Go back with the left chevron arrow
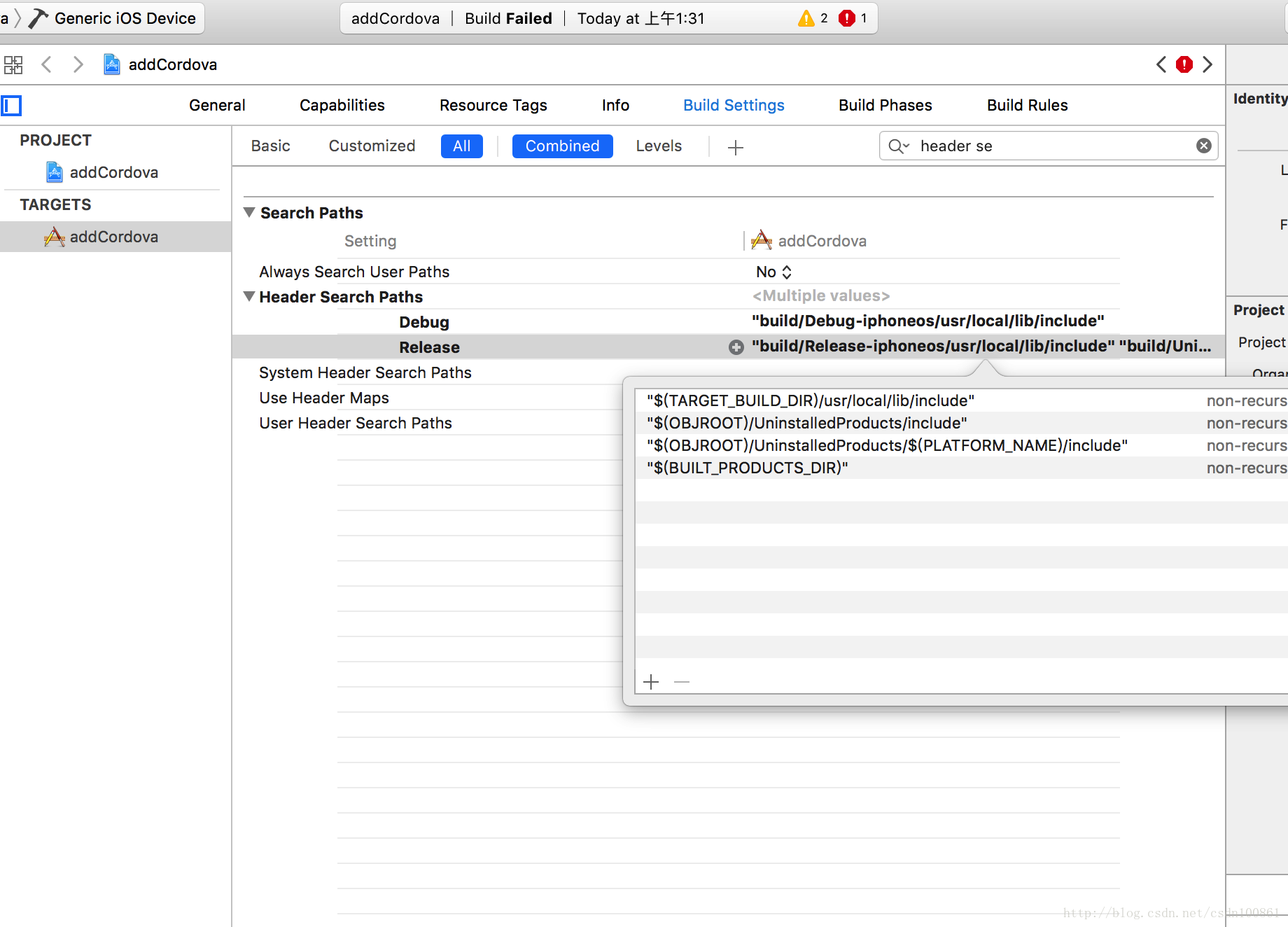Viewport: 1288px width, 927px height. pyautogui.click(x=47, y=65)
